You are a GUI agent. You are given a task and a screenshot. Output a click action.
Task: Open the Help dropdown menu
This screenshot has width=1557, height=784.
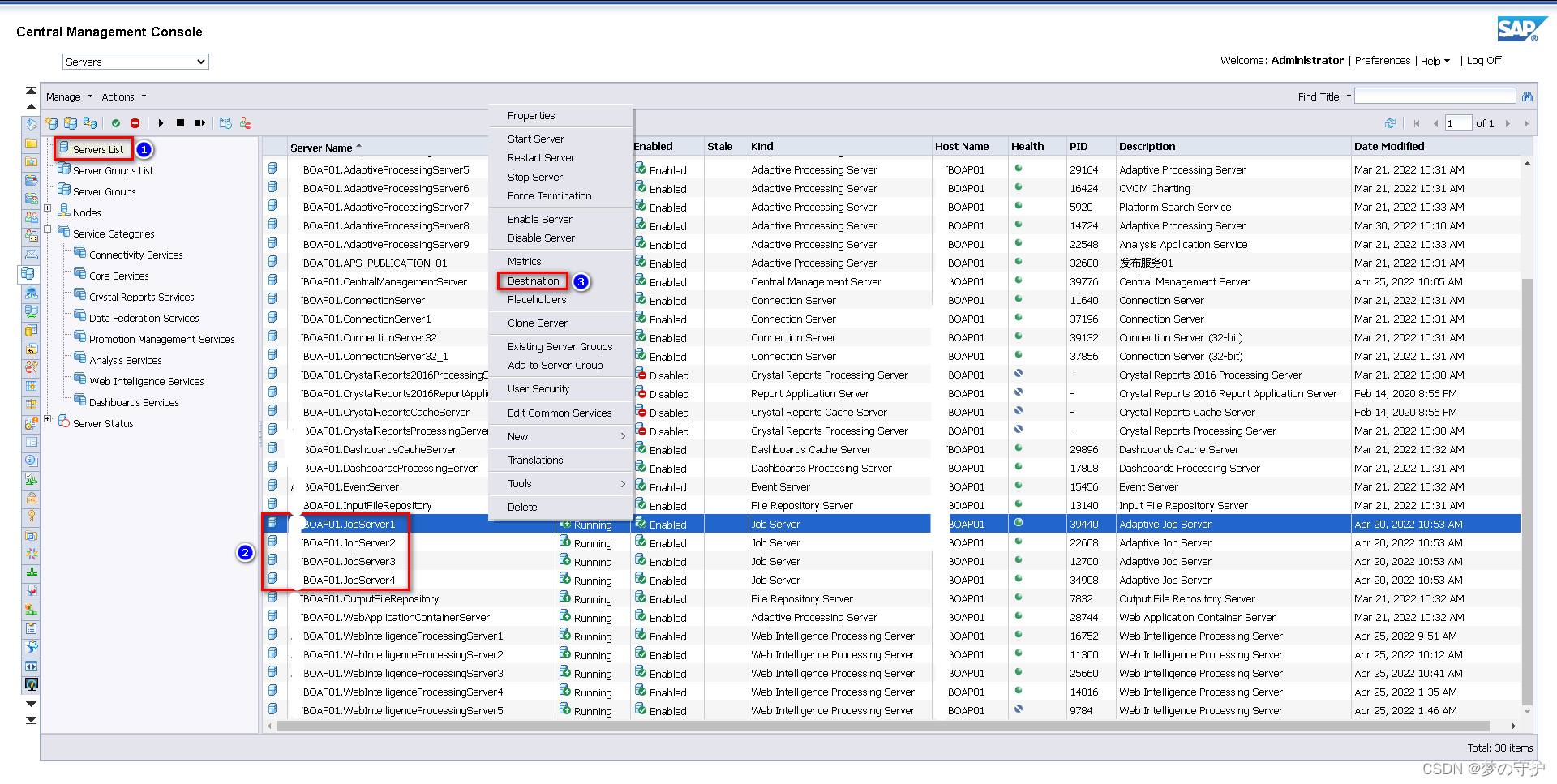1435,61
